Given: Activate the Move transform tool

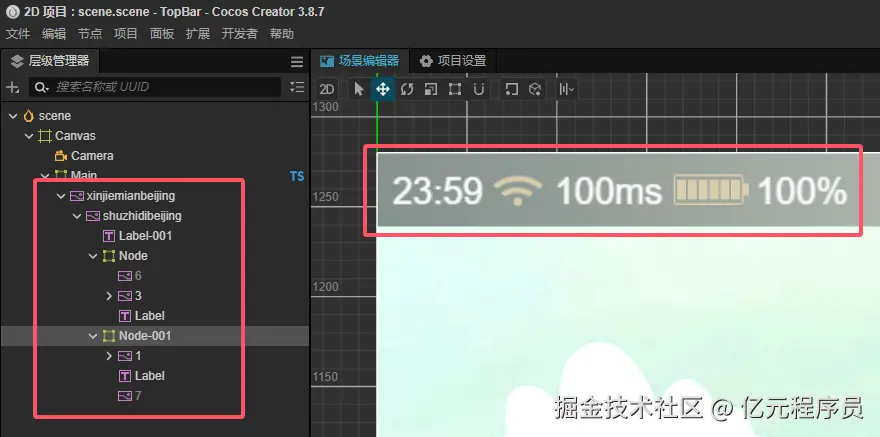Looking at the screenshot, I should pos(383,89).
